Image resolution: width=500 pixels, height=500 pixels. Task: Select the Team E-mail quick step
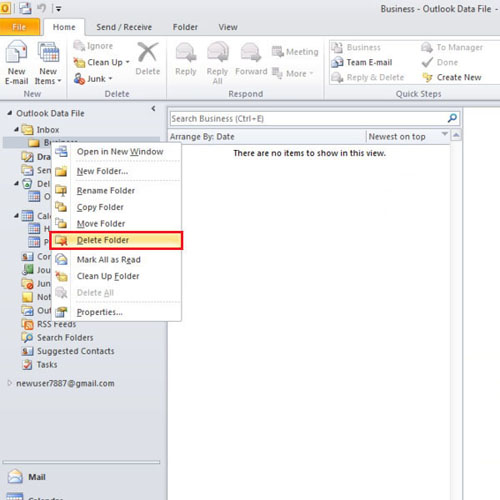click(x=362, y=62)
